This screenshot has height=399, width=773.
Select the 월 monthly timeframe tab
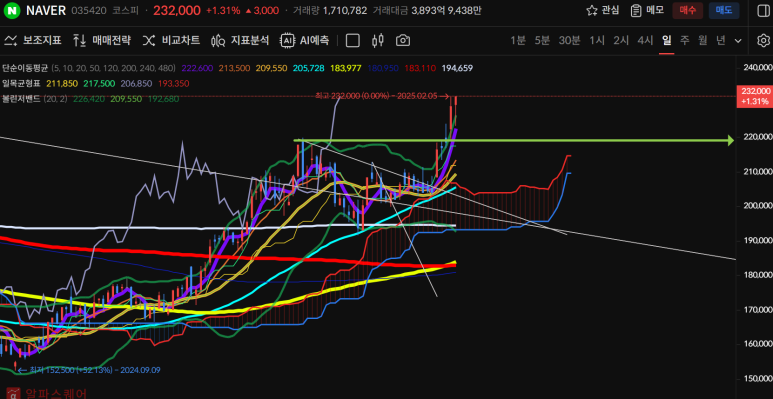(x=703, y=40)
